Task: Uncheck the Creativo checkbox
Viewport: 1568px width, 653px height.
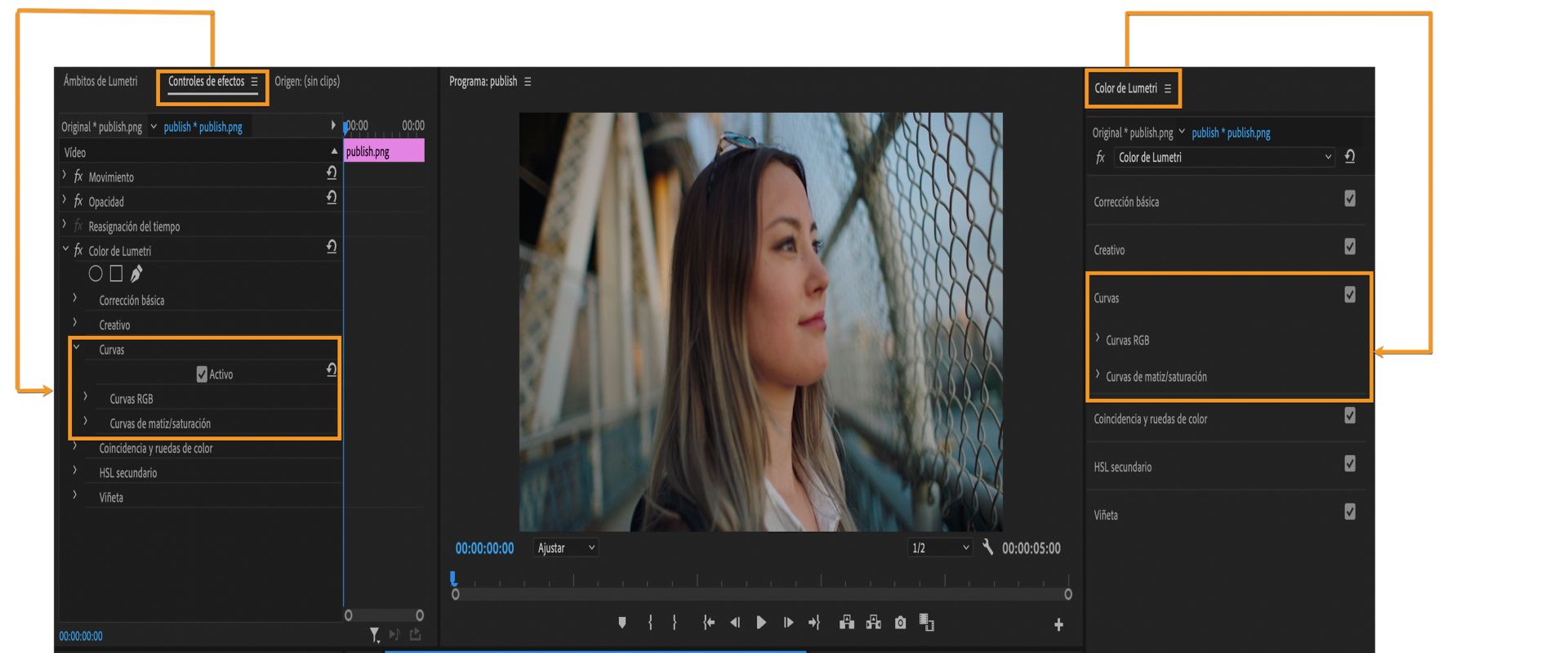Action: (1350, 246)
